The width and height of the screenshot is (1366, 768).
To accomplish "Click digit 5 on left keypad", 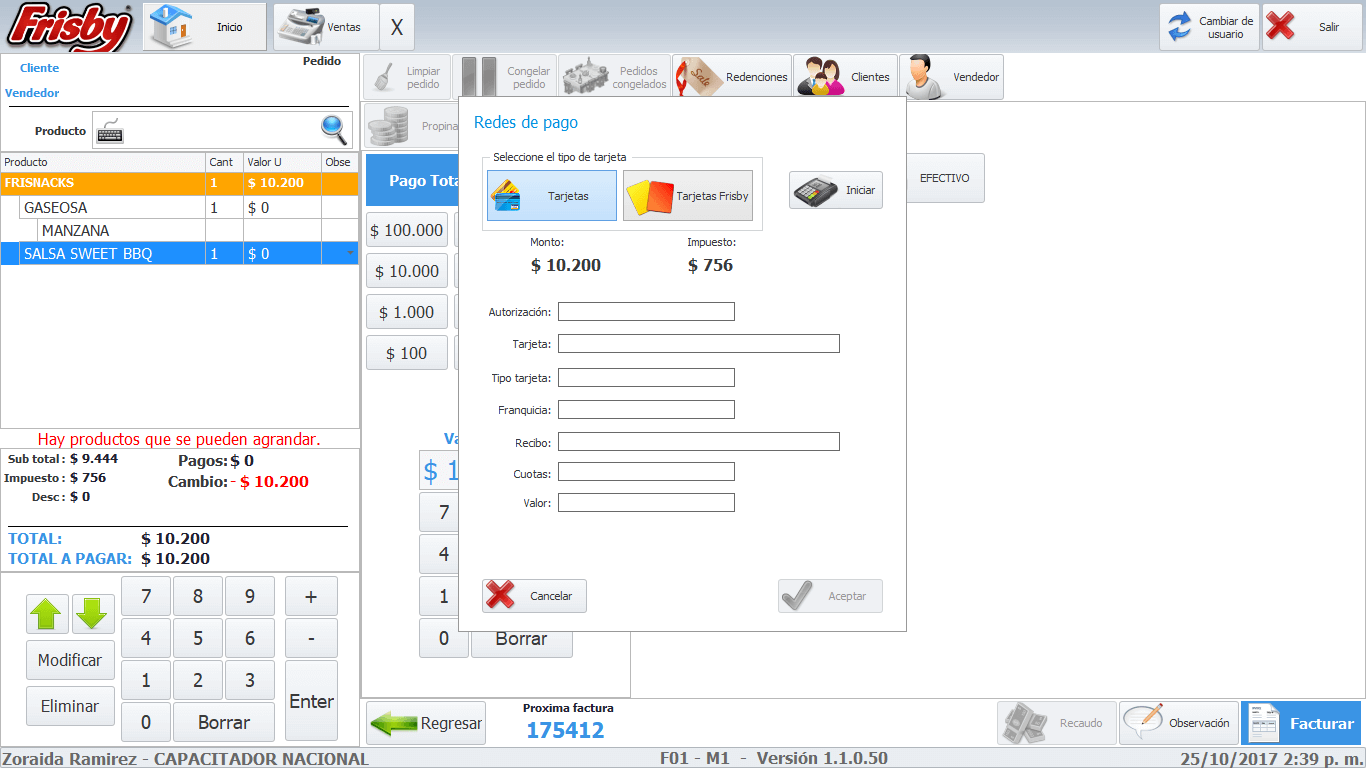I will (198, 638).
